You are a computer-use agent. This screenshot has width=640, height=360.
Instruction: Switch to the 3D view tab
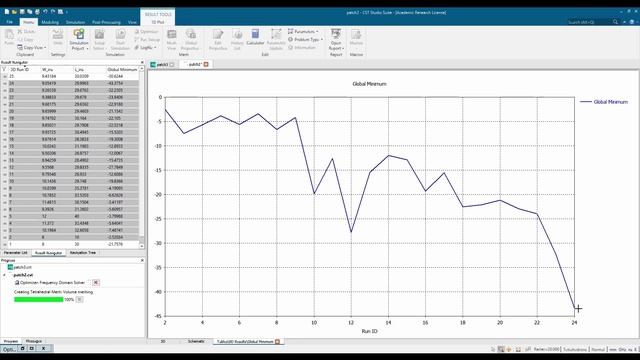pyautogui.click(x=162, y=341)
